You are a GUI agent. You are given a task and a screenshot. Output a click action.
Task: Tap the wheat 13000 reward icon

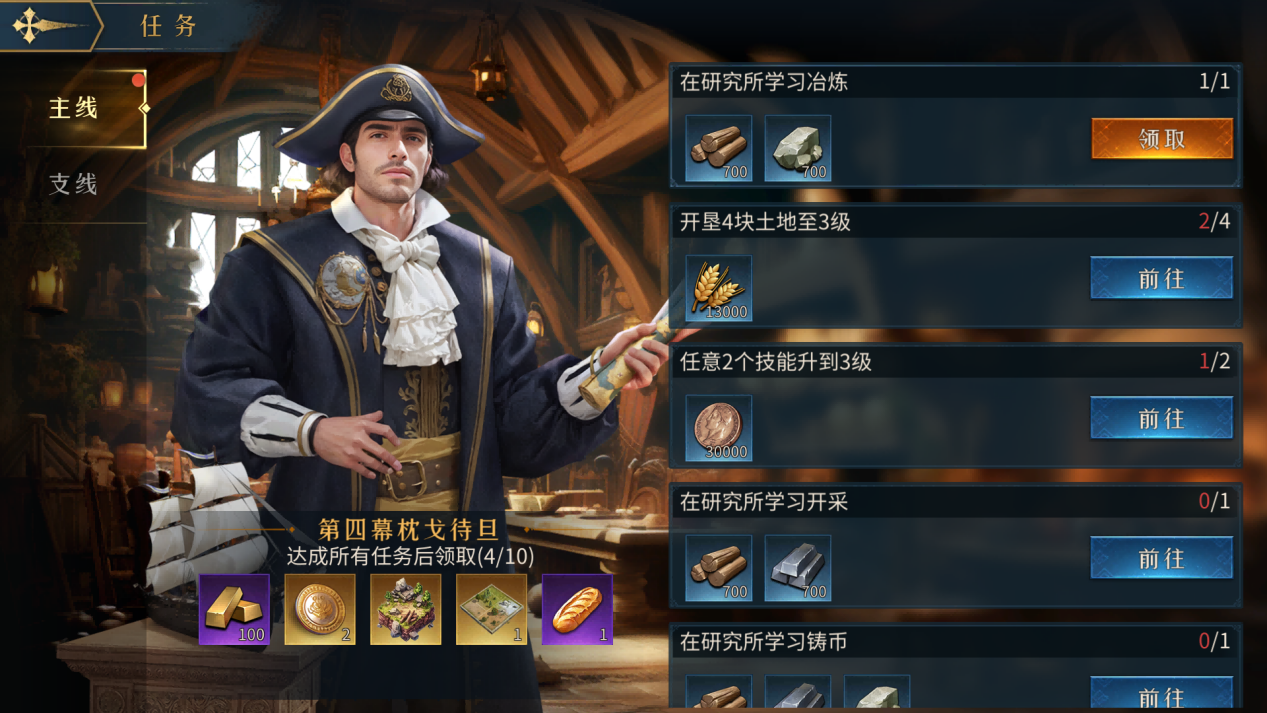[719, 288]
